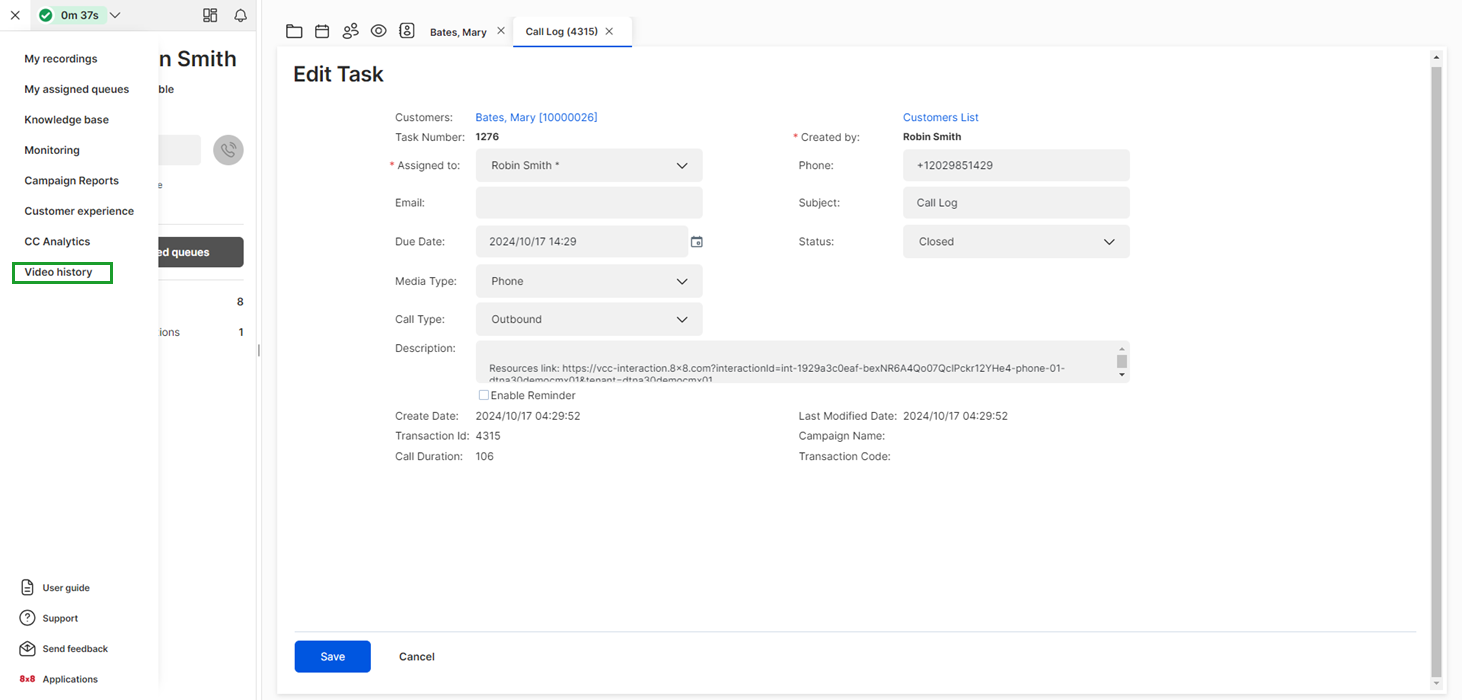Open the Status dropdown
Image resolution: width=1462 pixels, height=700 pixels.
(x=1016, y=241)
